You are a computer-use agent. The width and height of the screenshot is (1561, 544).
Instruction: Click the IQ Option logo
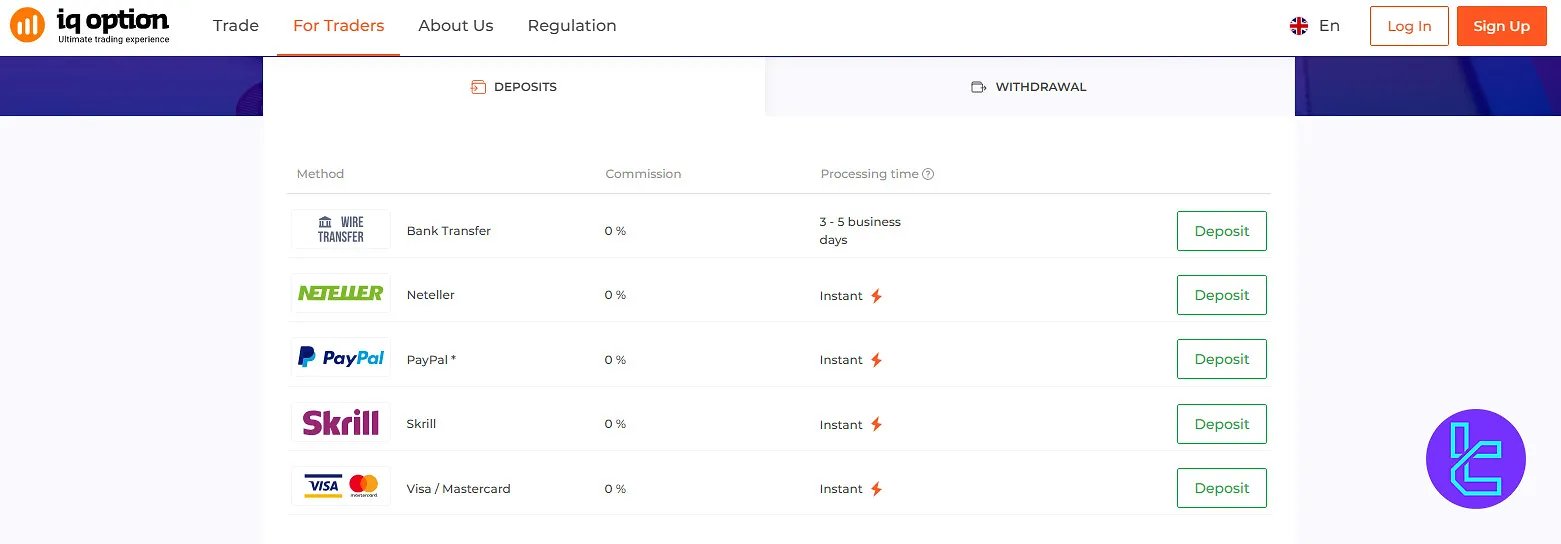[x=90, y=26]
